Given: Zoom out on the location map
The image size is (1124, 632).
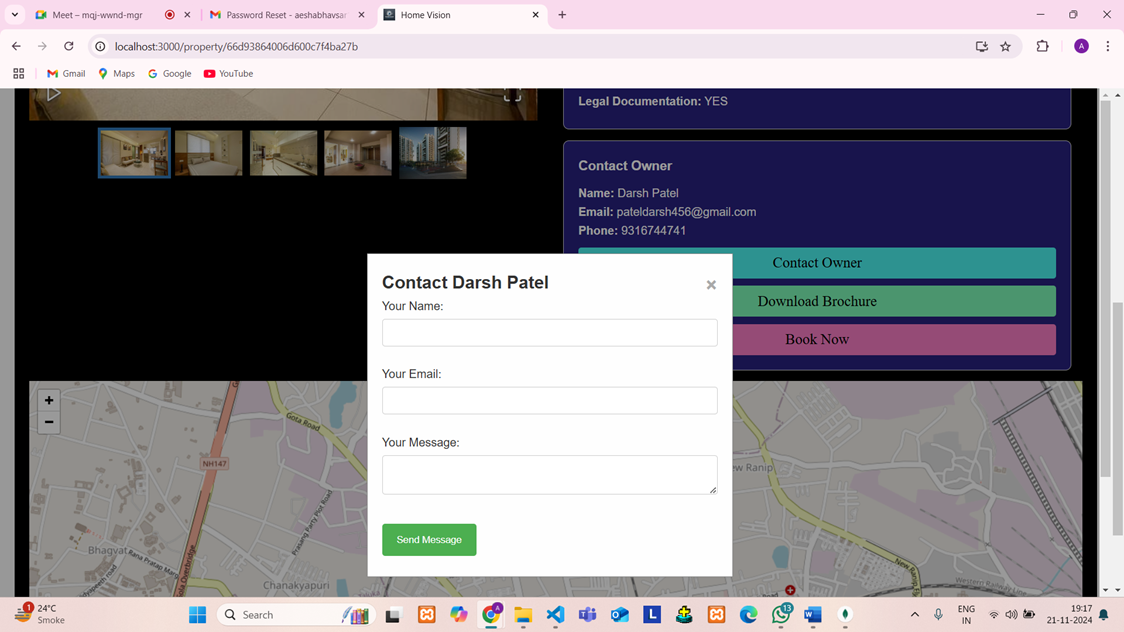Looking at the screenshot, I should point(48,422).
